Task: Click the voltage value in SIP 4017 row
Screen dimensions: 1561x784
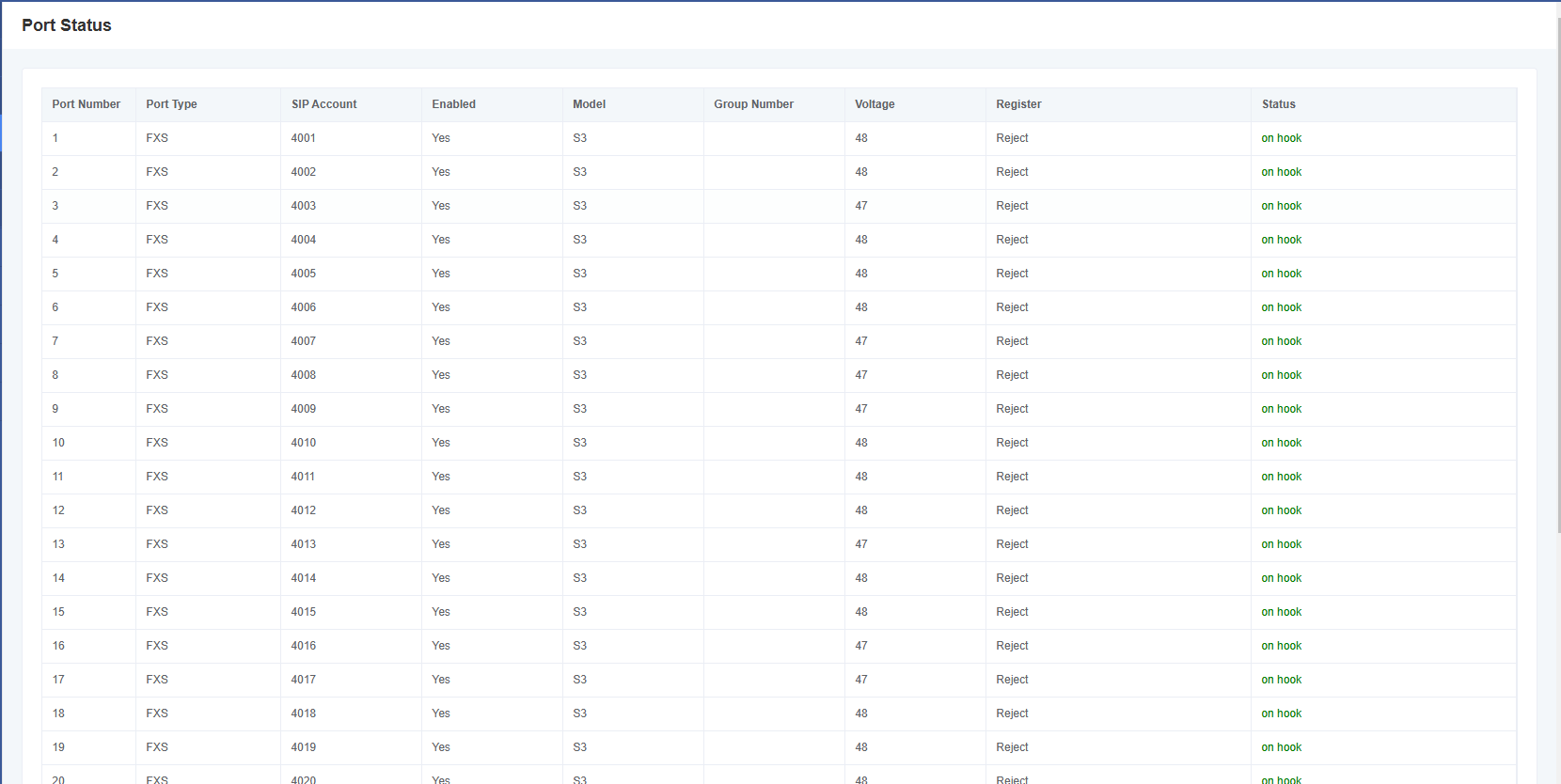Action: (861, 680)
